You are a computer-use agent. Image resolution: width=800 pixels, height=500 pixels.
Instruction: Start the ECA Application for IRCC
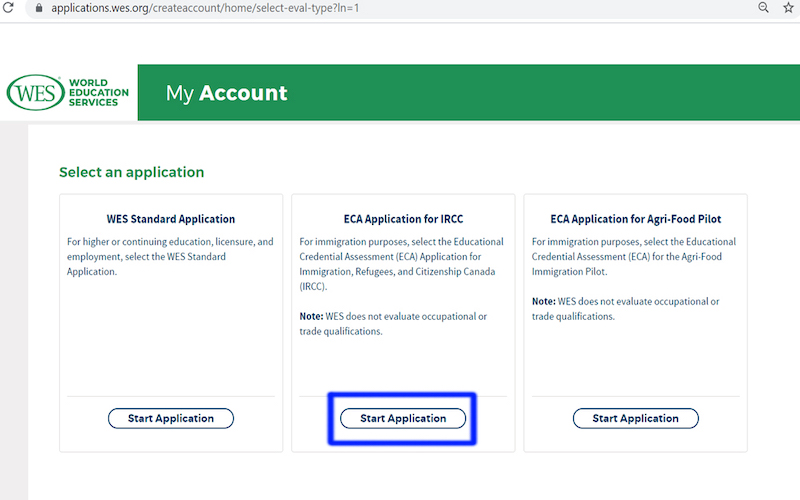pos(403,418)
